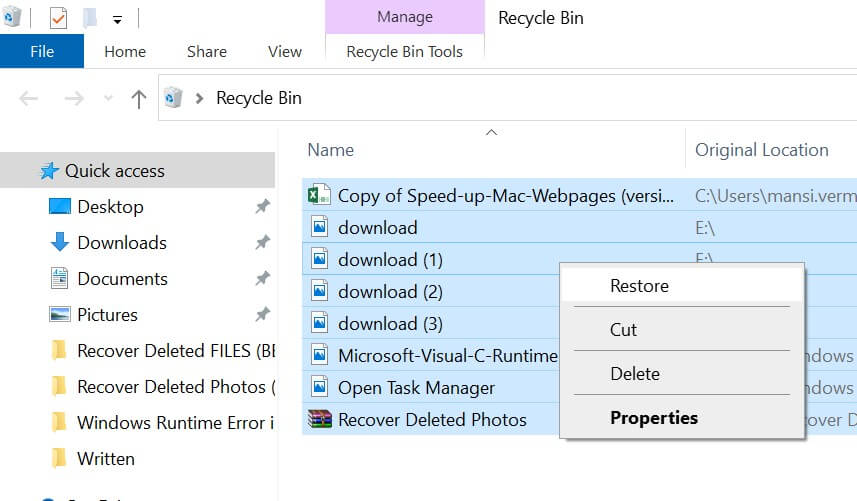
Task: Click the image icon beside download (3)
Action: click(x=320, y=322)
